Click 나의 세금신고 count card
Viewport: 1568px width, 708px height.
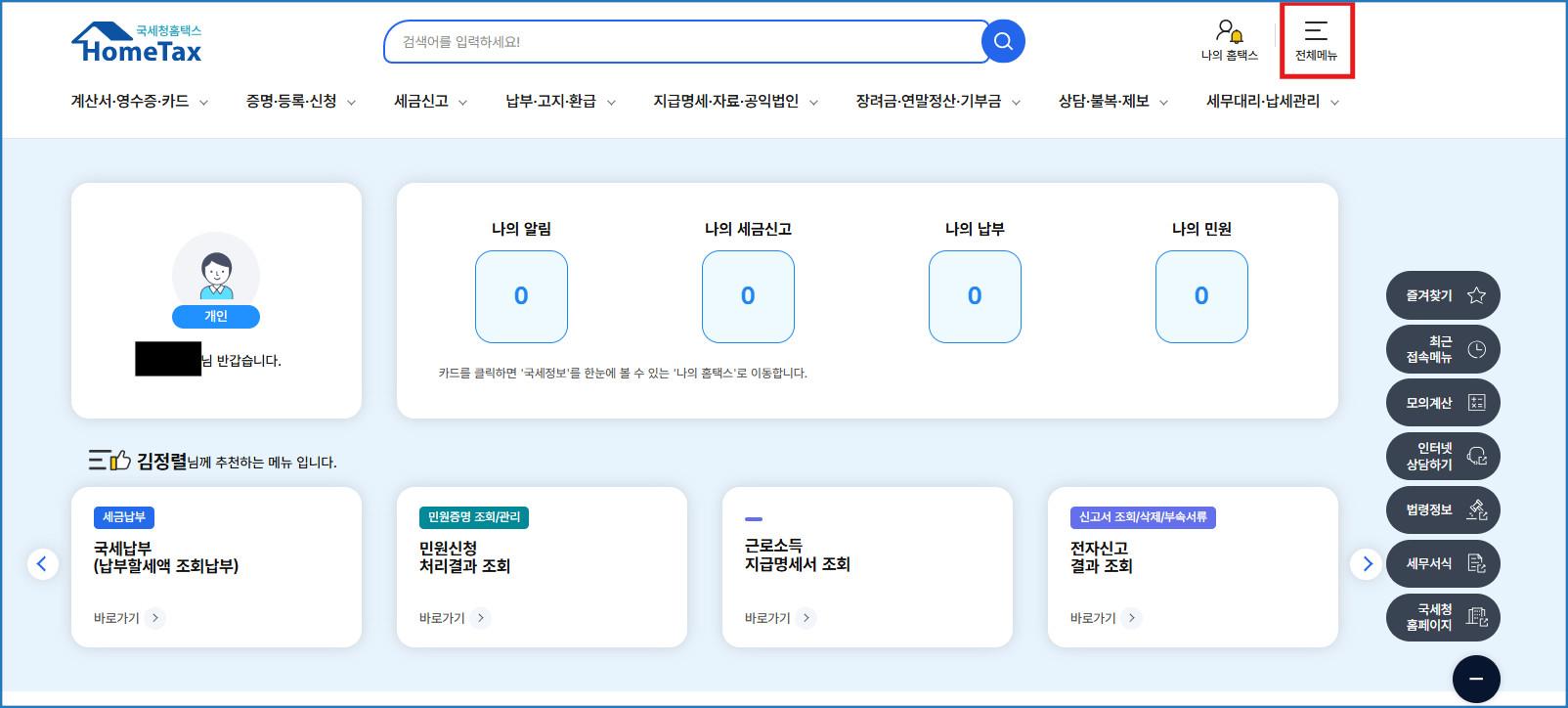click(748, 296)
